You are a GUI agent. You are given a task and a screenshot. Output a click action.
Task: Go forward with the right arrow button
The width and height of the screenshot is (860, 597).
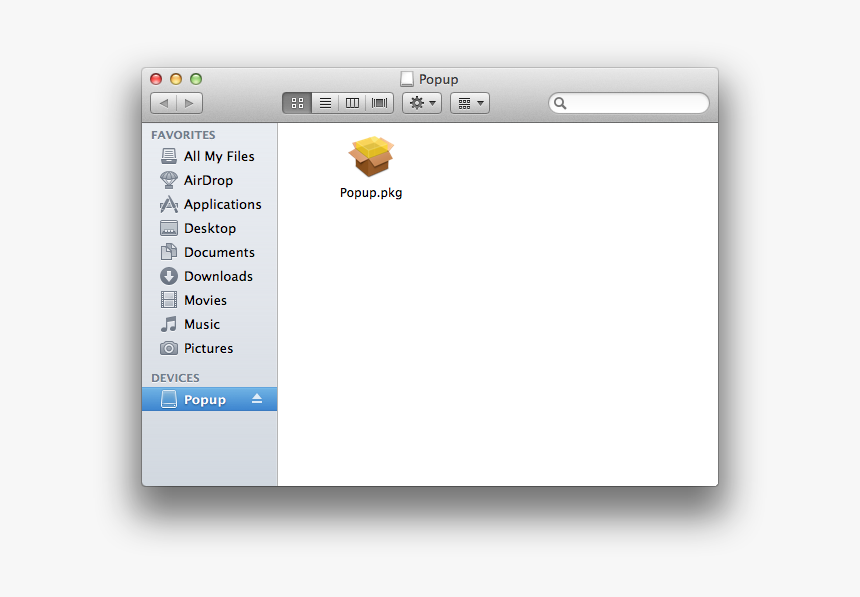(190, 103)
